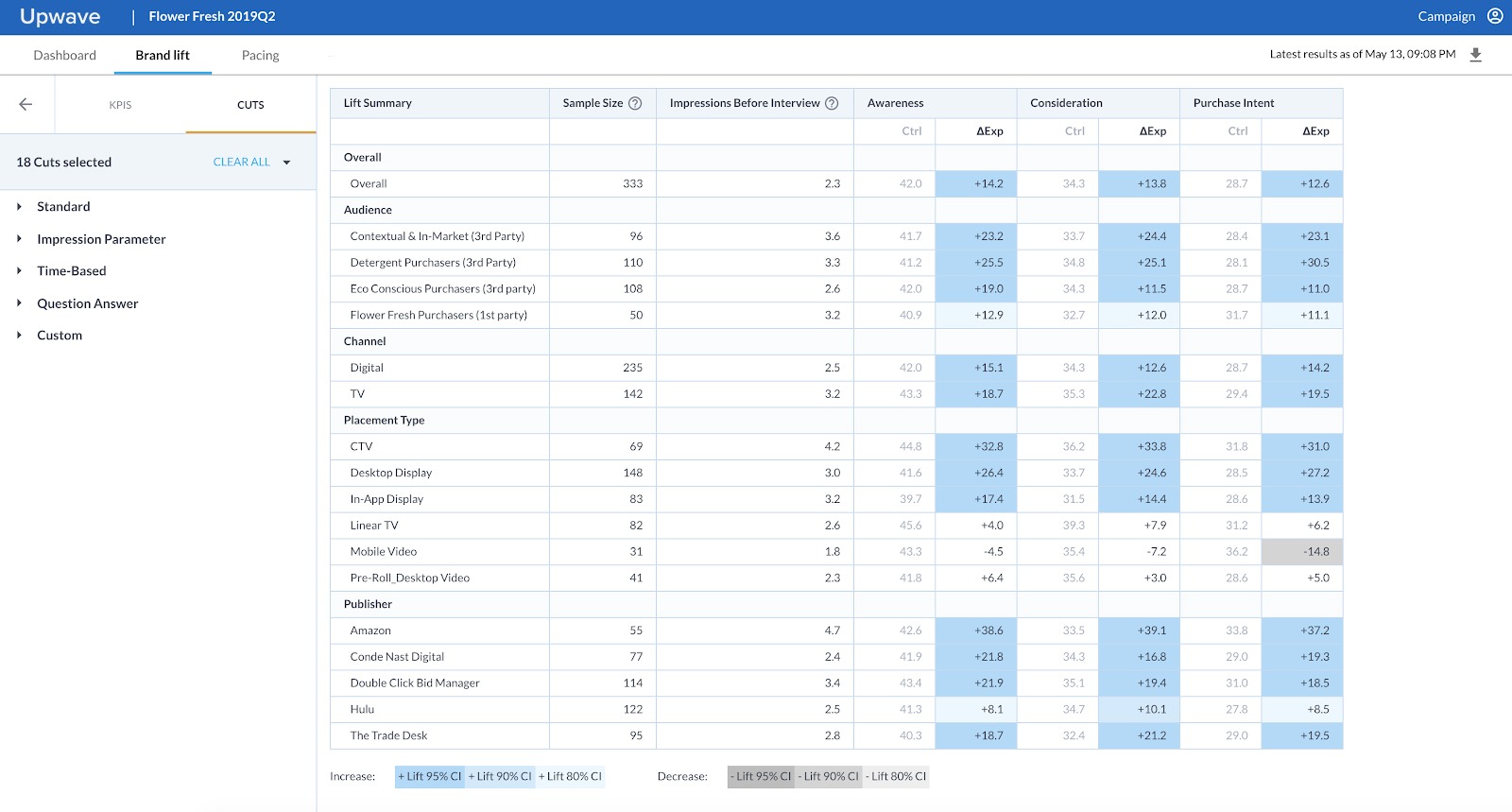This screenshot has height=812, width=1512.
Task: Click the In-App Display row label
Action: point(387,499)
